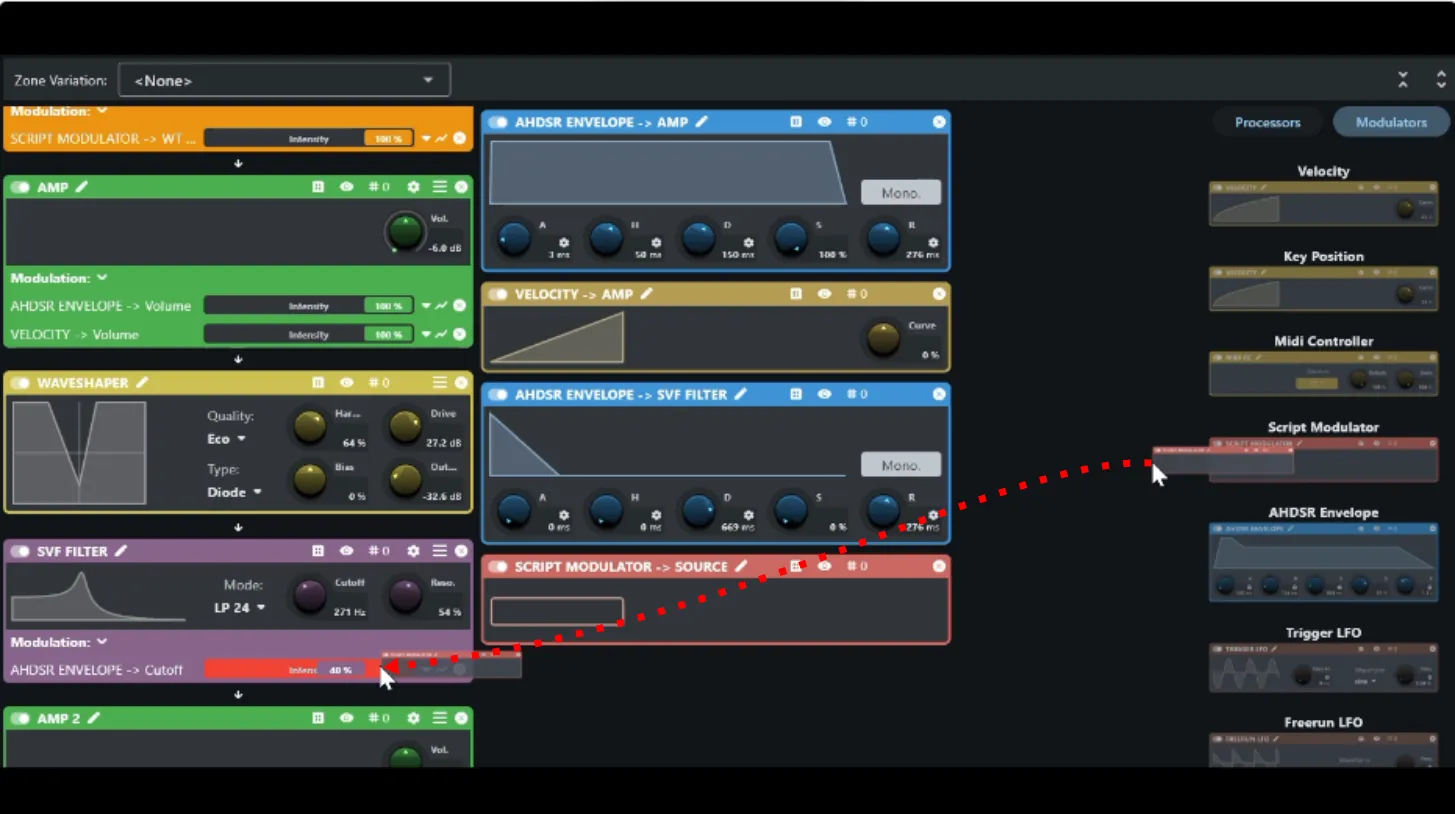Viewport: 1455px width, 814px height.
Task: Click Mono button in AHDSR ENVELOPE -> SVF FILTER
Action: click(x=900, y=465)
